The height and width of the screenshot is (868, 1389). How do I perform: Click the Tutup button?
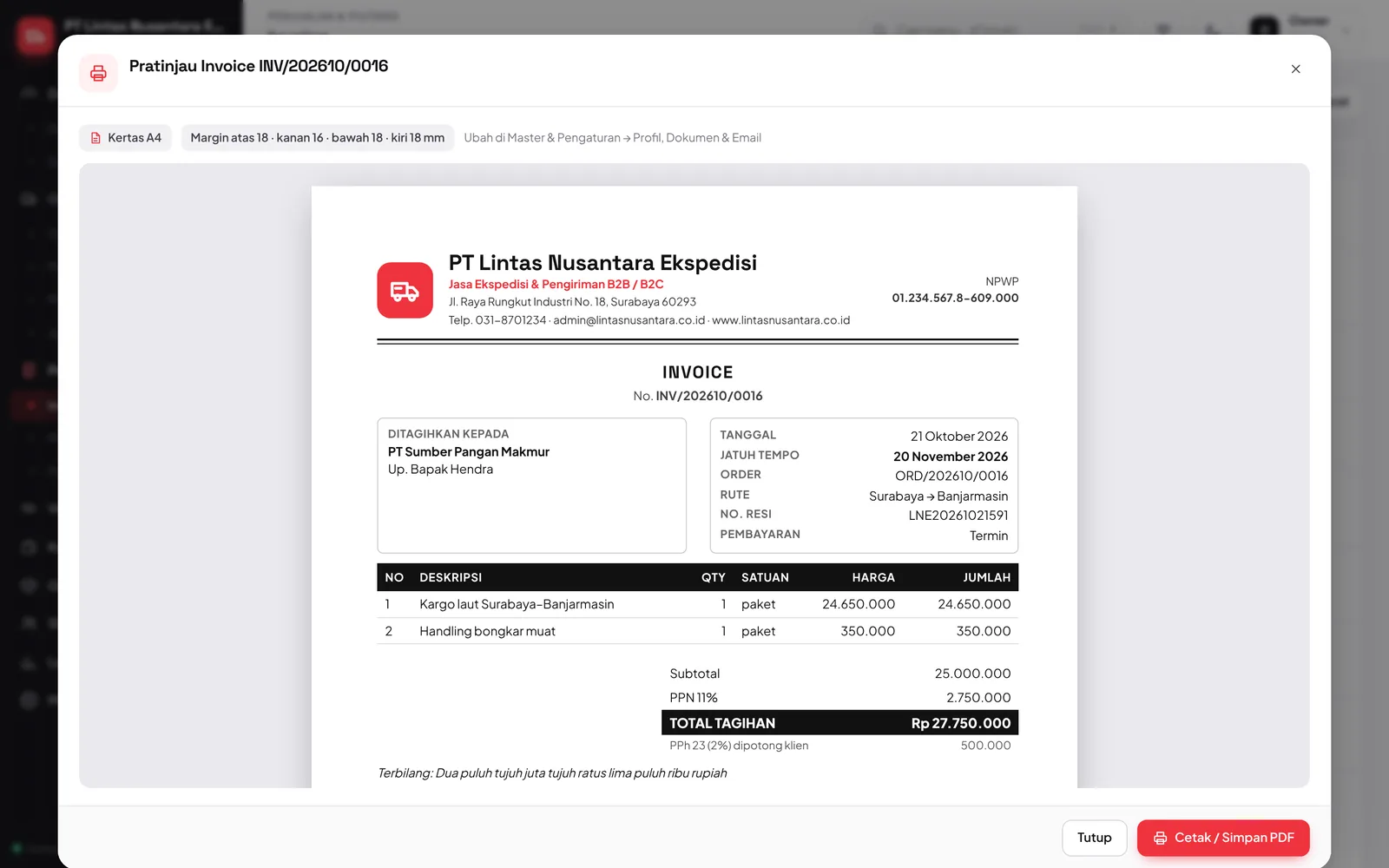point(1094,838)
